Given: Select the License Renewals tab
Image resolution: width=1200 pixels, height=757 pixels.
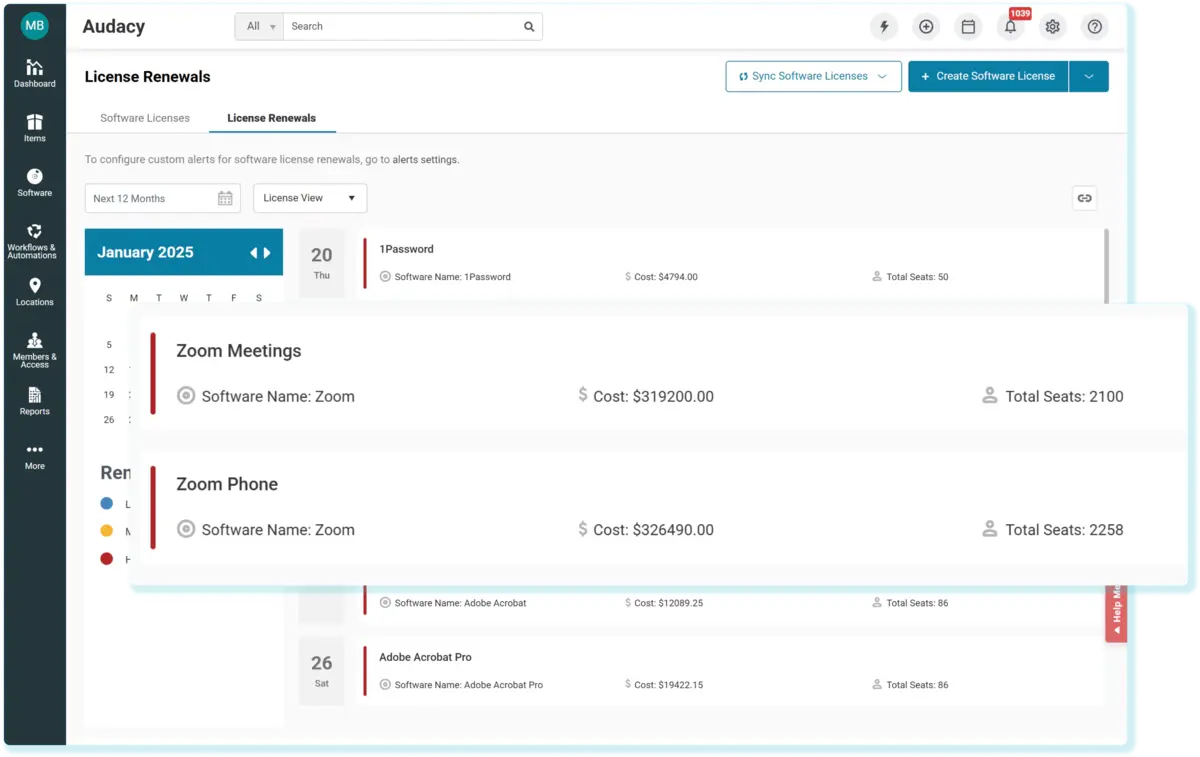Looking at the screenshot, I should point(271,118).
